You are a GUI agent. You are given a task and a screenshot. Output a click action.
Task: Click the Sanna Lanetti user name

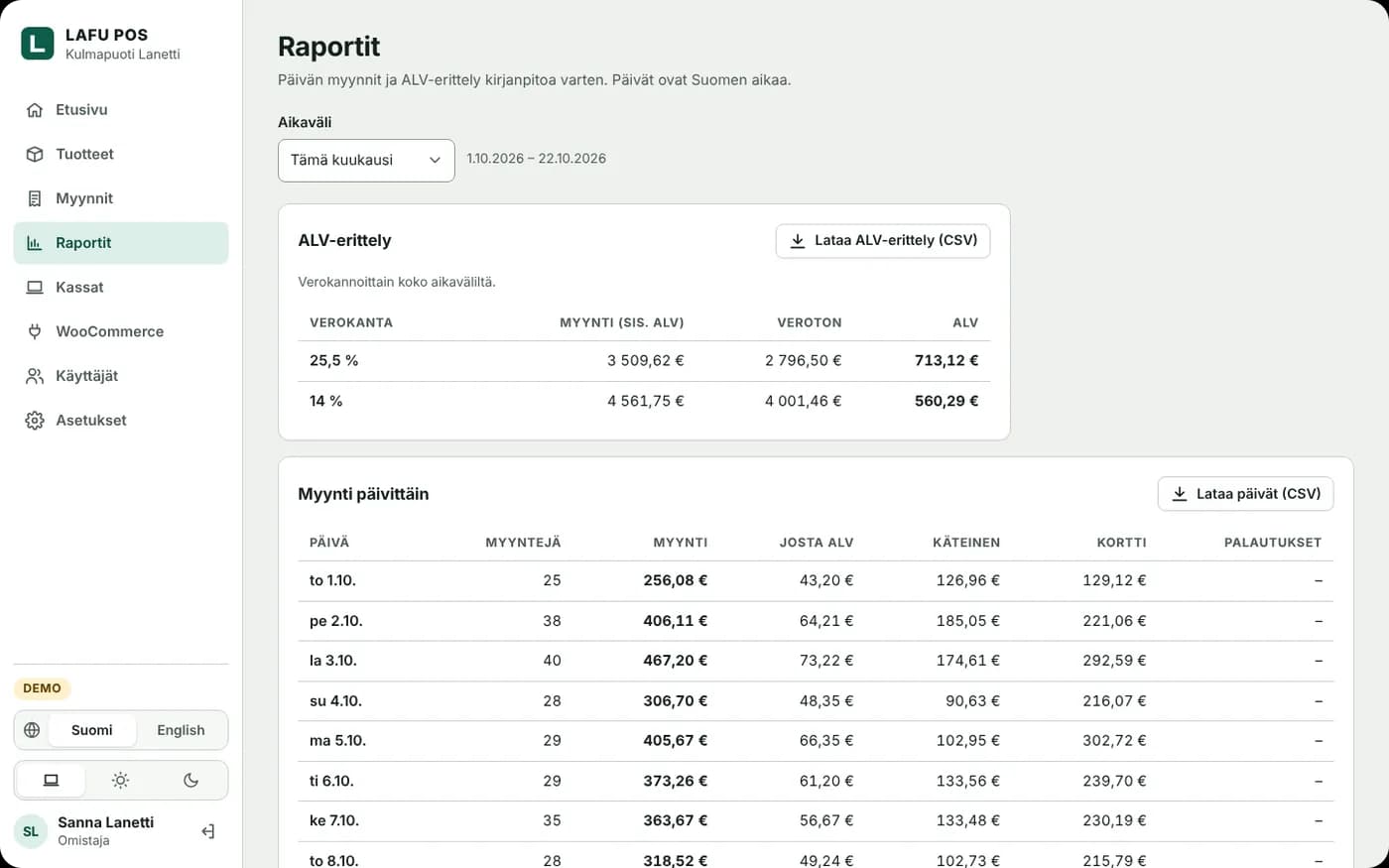pos(105,822)
